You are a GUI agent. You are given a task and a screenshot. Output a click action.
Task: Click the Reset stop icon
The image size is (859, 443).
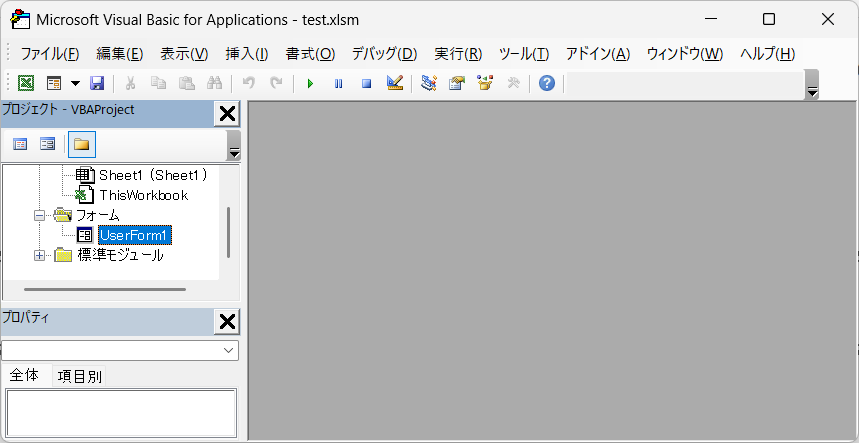pyautogui.click(x=366, y=83)
